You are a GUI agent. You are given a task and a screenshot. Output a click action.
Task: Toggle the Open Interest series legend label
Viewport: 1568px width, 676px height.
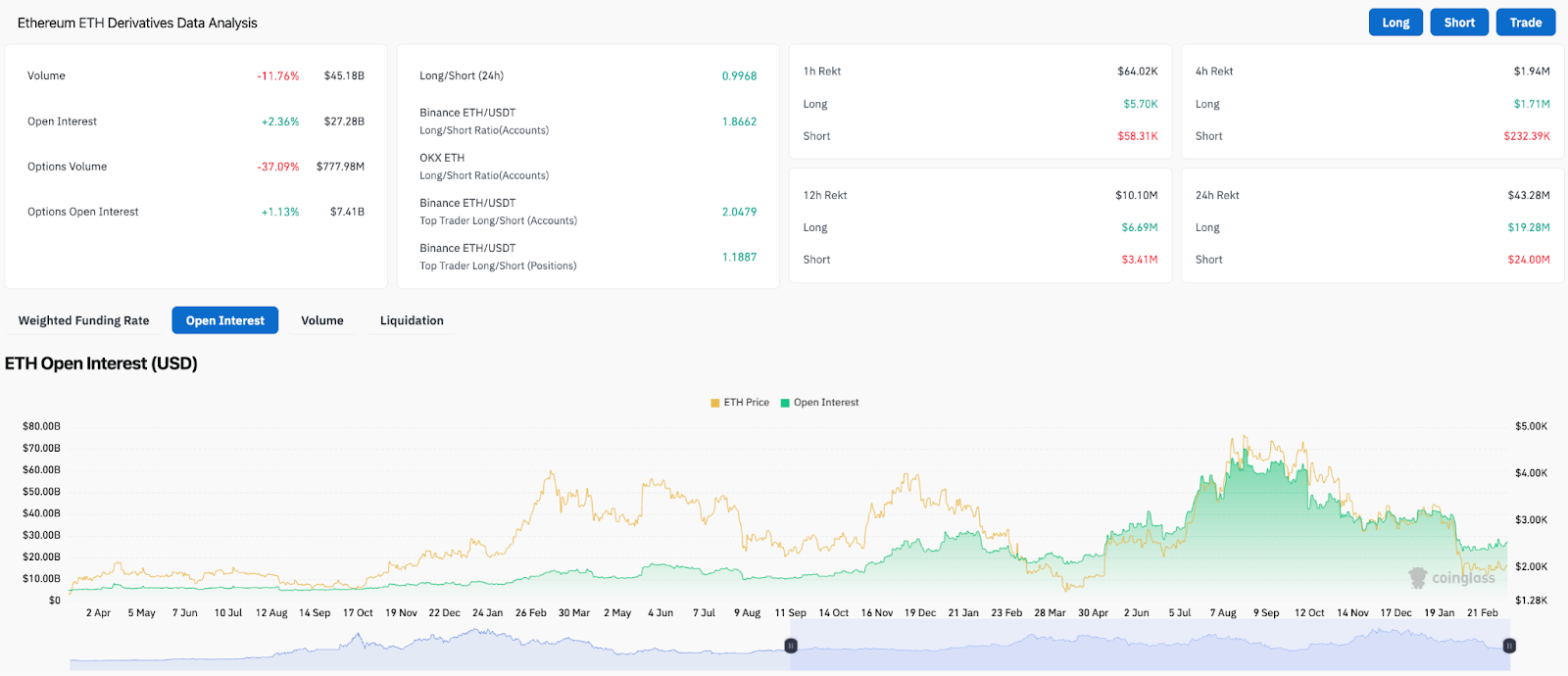tap(826, 403)
